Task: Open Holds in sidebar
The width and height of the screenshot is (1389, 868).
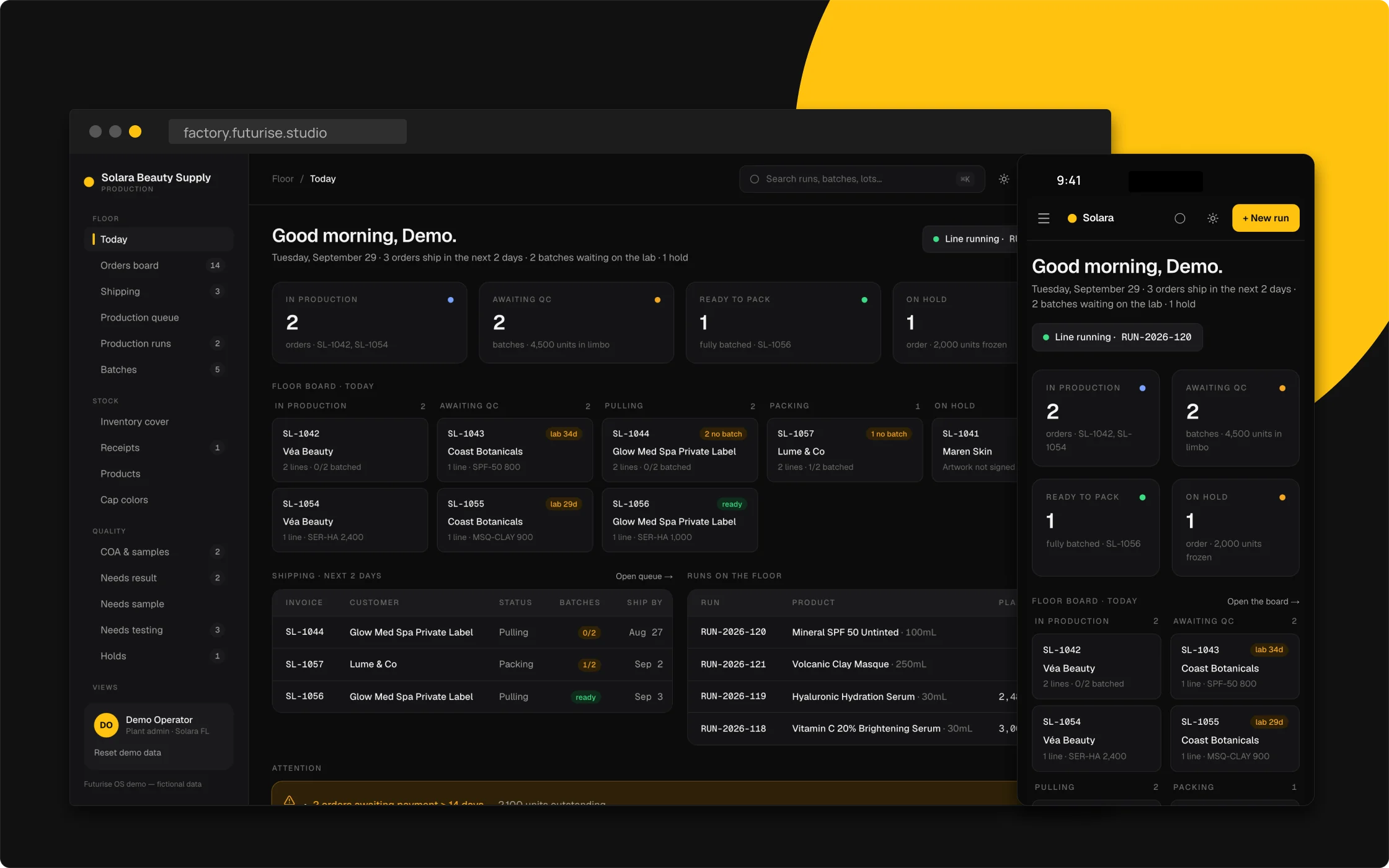Action: [159, 656]
